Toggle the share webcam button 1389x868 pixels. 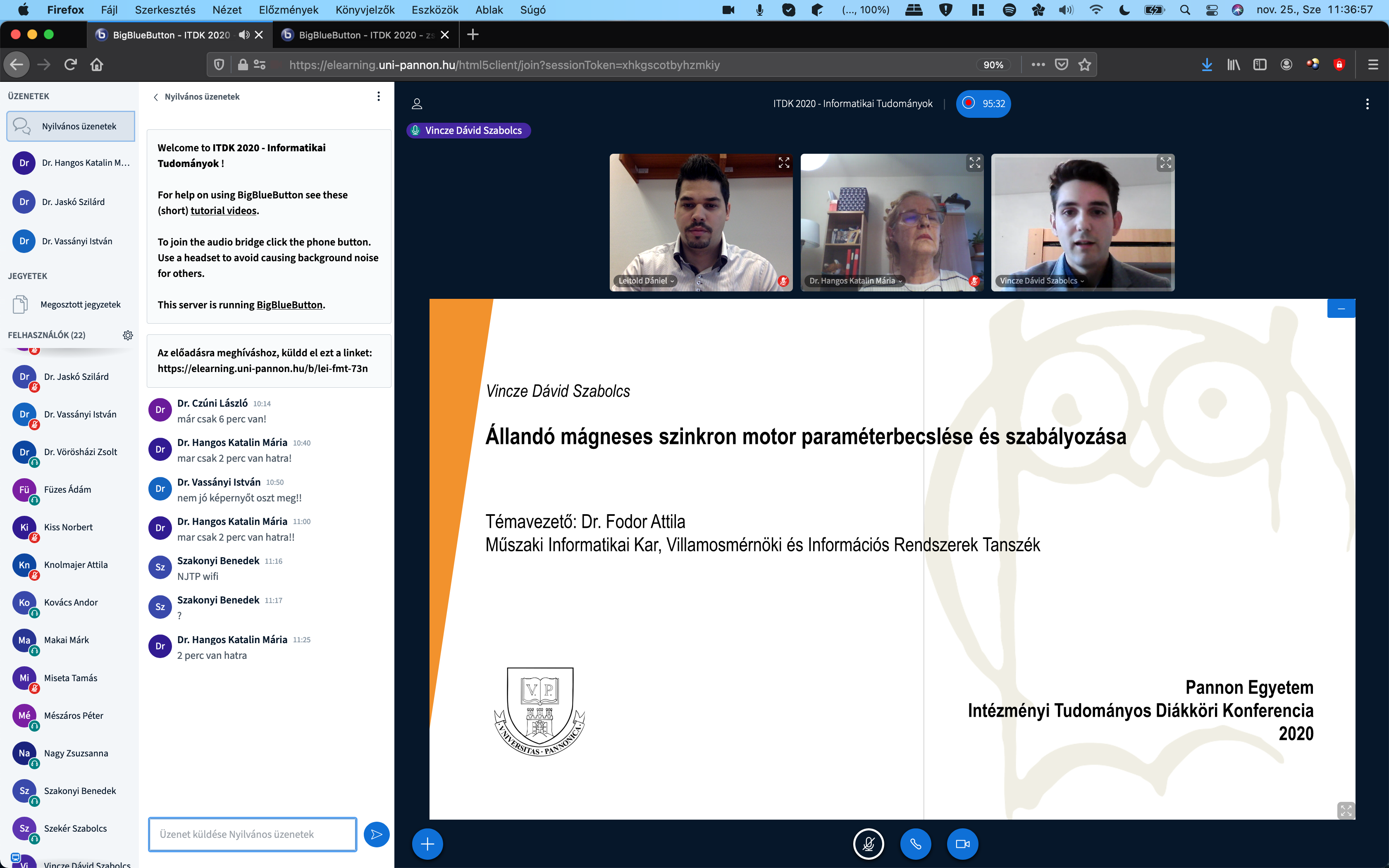tap(962, 844)
